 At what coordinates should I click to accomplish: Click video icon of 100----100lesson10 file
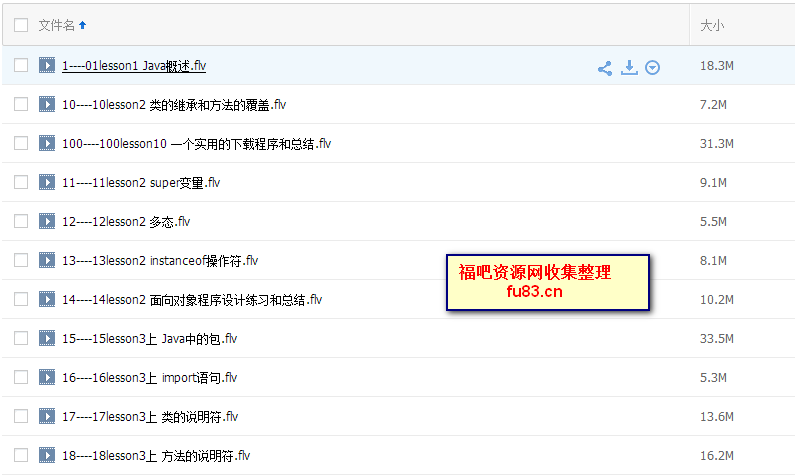[47, 143]
